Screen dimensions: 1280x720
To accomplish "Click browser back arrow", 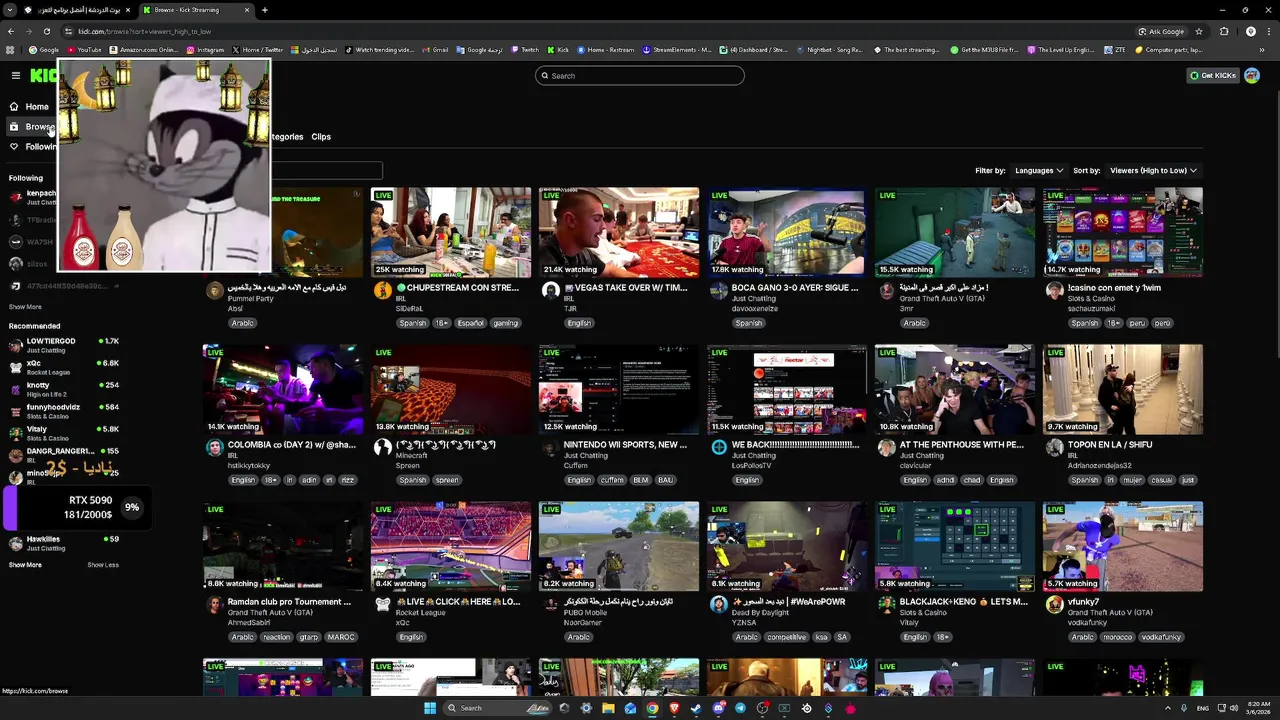I will (11, 31).
